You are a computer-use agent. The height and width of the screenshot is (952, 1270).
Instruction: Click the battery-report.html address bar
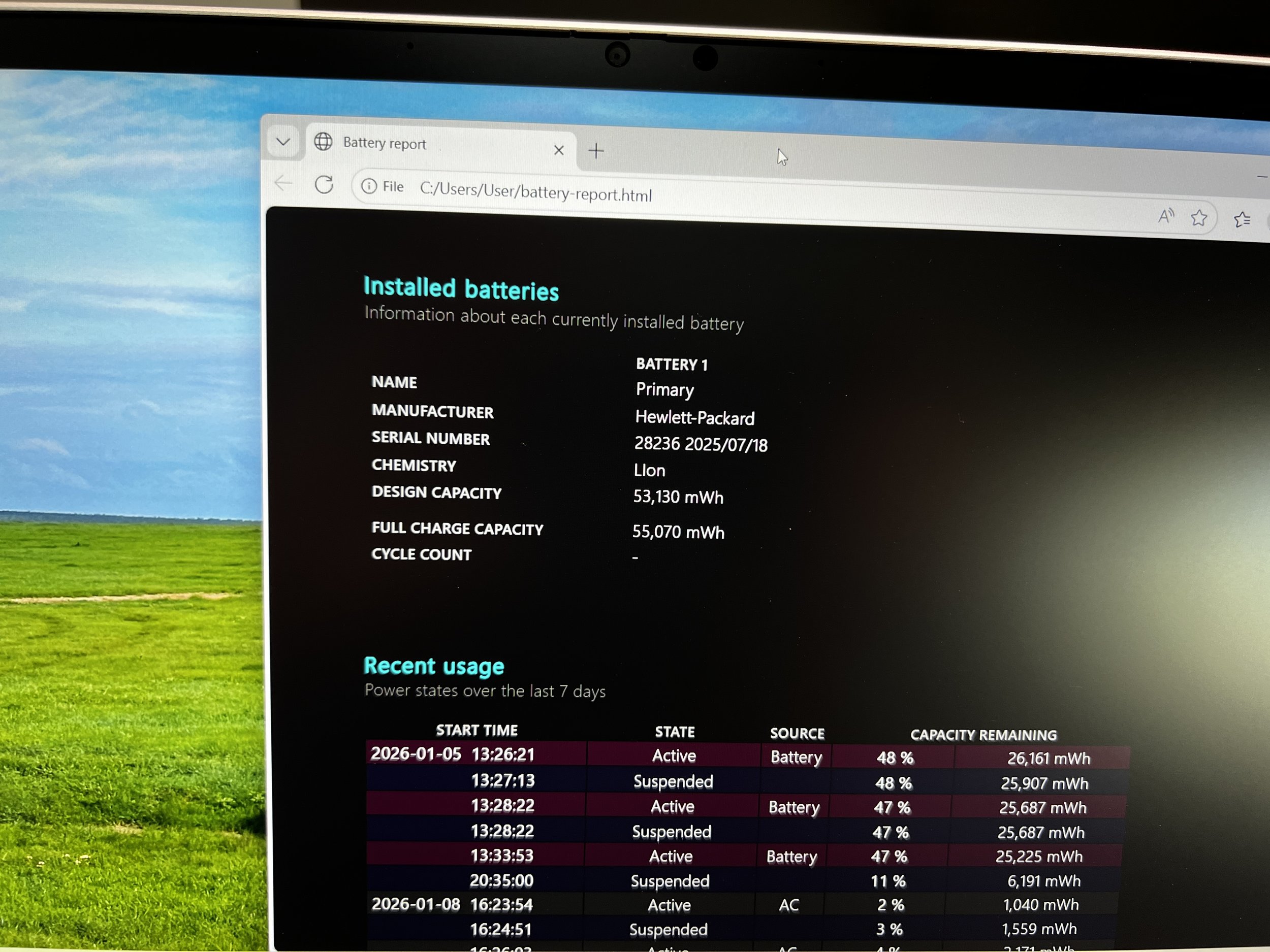tap(535, 193)
